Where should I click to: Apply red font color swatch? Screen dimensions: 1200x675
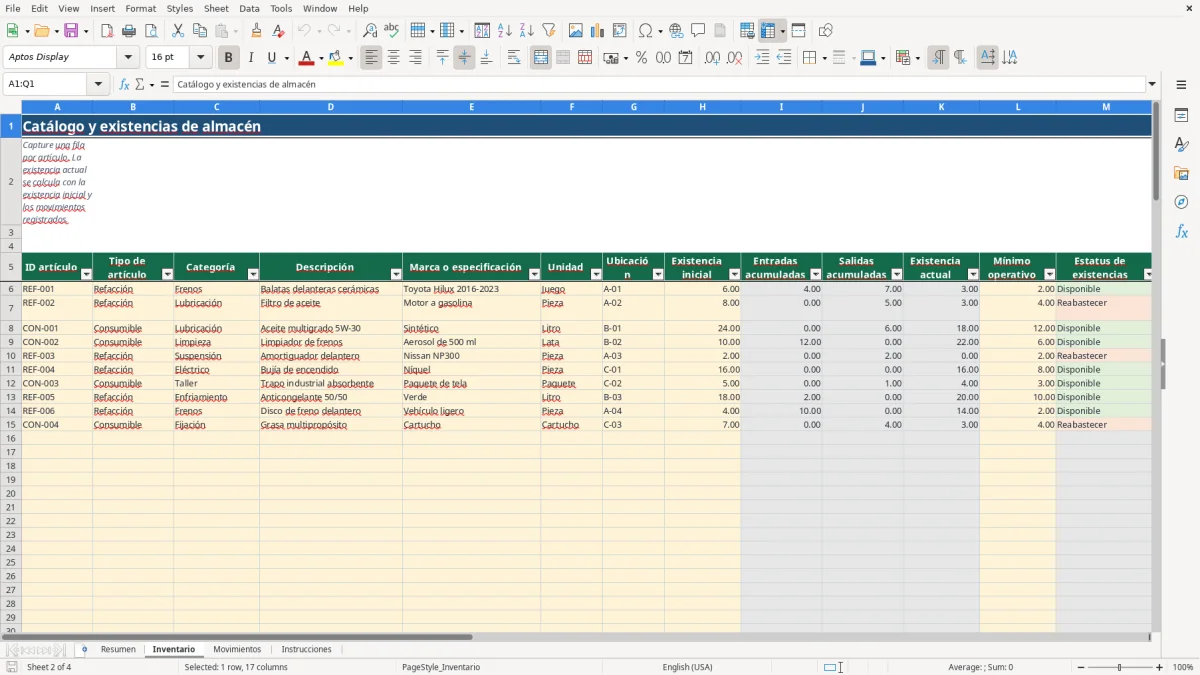tap(307, 58)
